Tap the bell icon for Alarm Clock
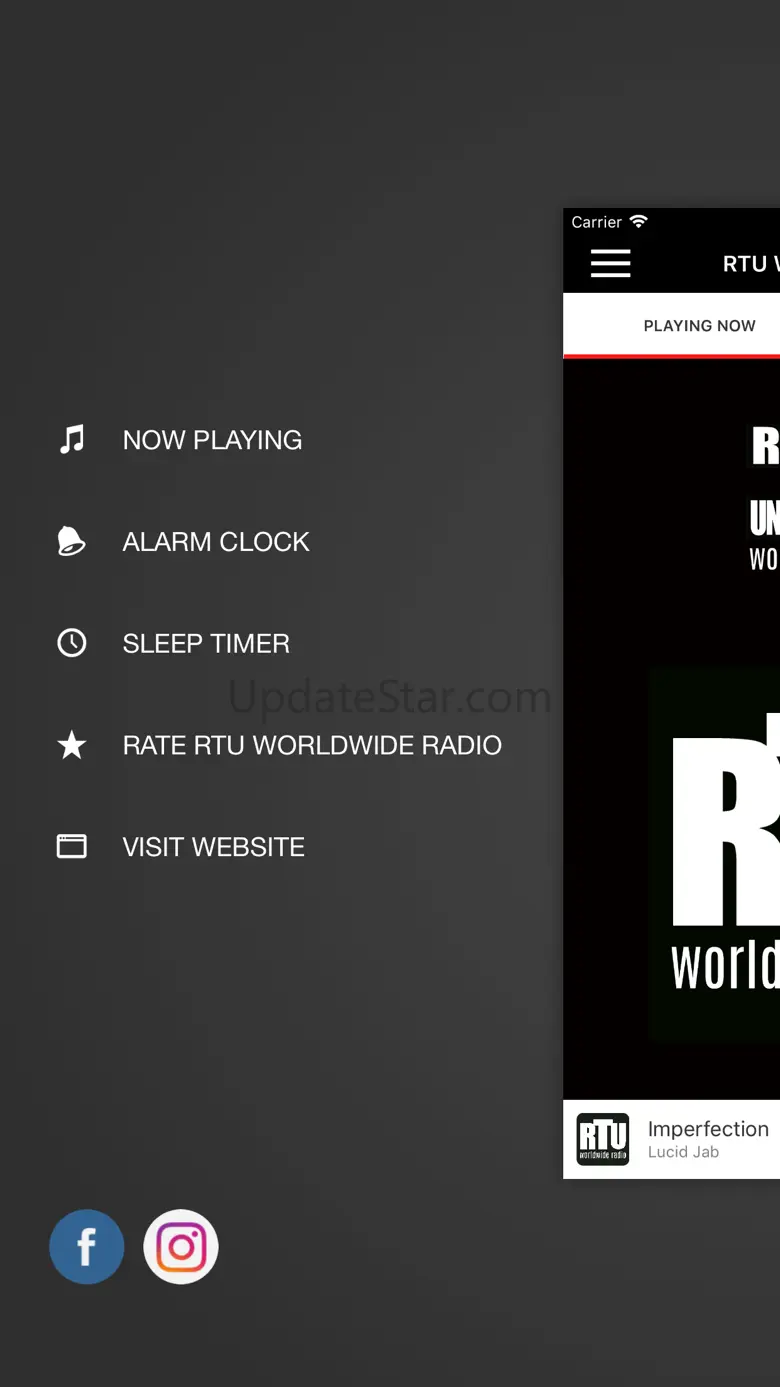 72,541
